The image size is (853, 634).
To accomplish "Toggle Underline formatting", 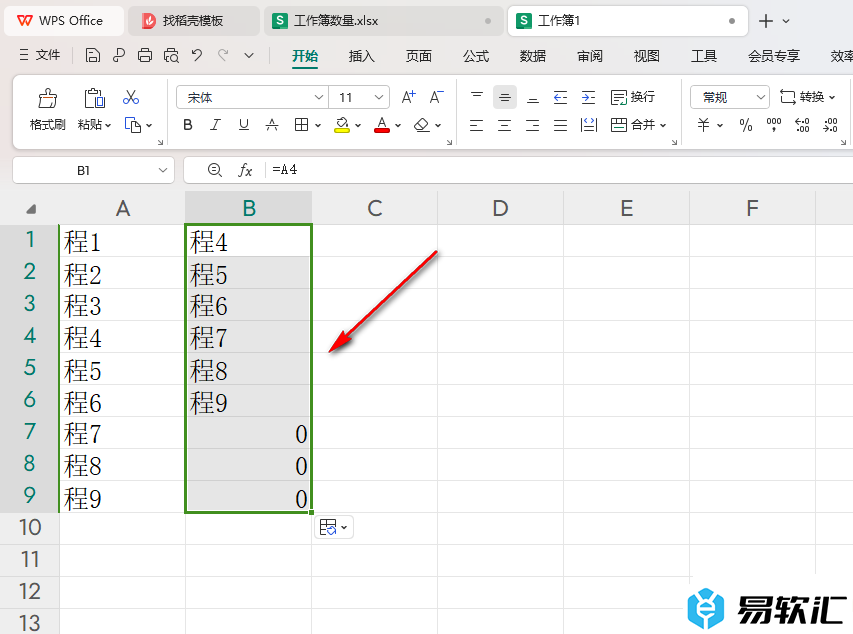I will 244,125.
